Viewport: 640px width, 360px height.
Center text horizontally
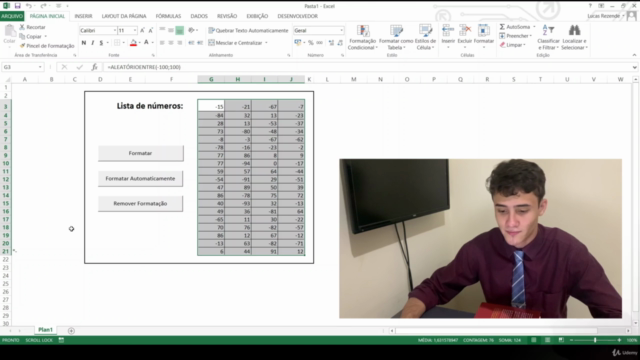tap(171, 42)
